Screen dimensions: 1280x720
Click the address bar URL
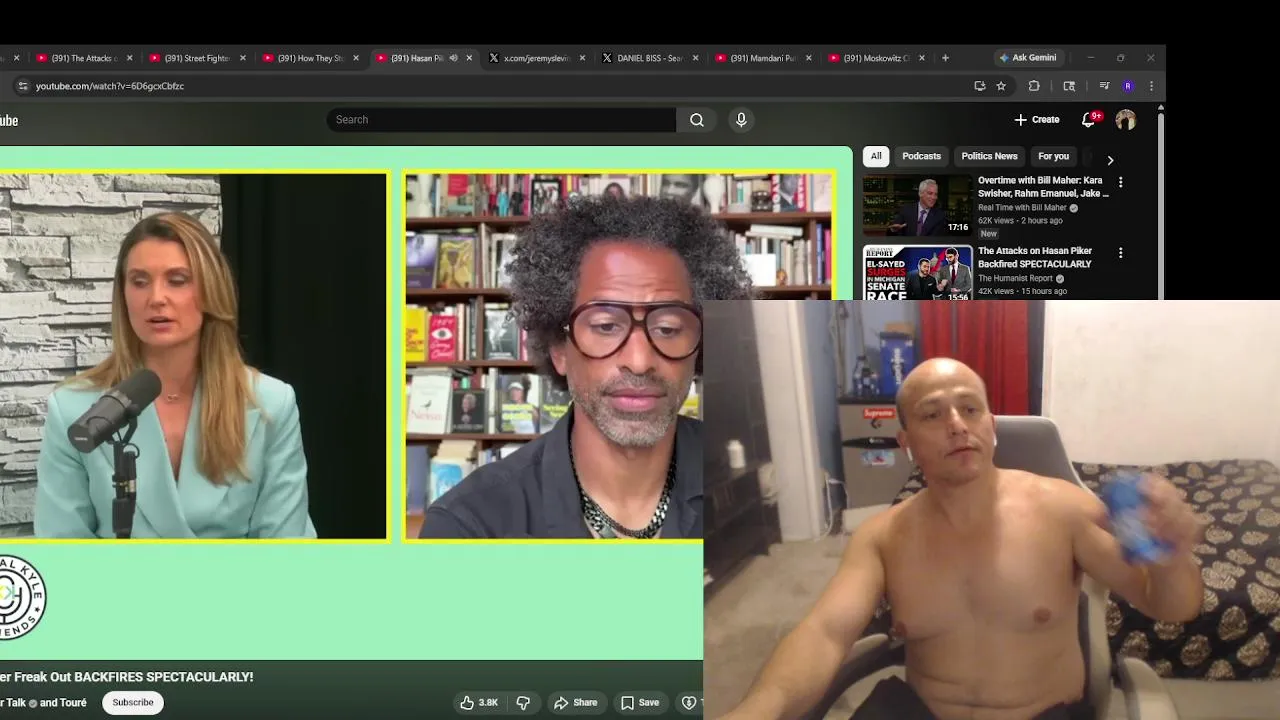click(x=110, y=86)
